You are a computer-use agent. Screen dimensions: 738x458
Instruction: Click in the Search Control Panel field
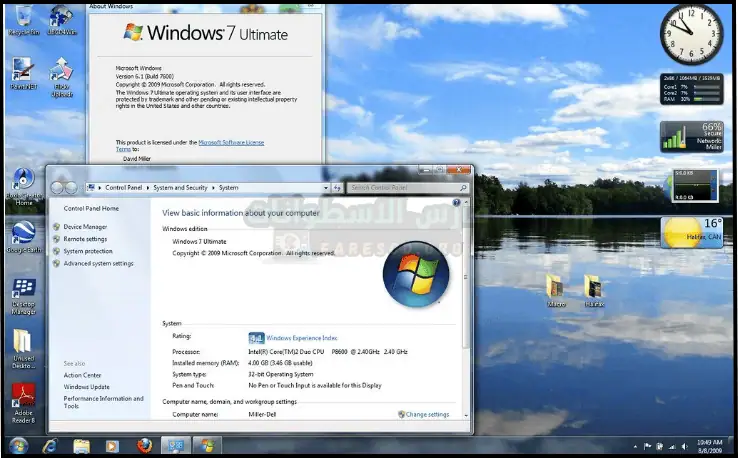400,187
